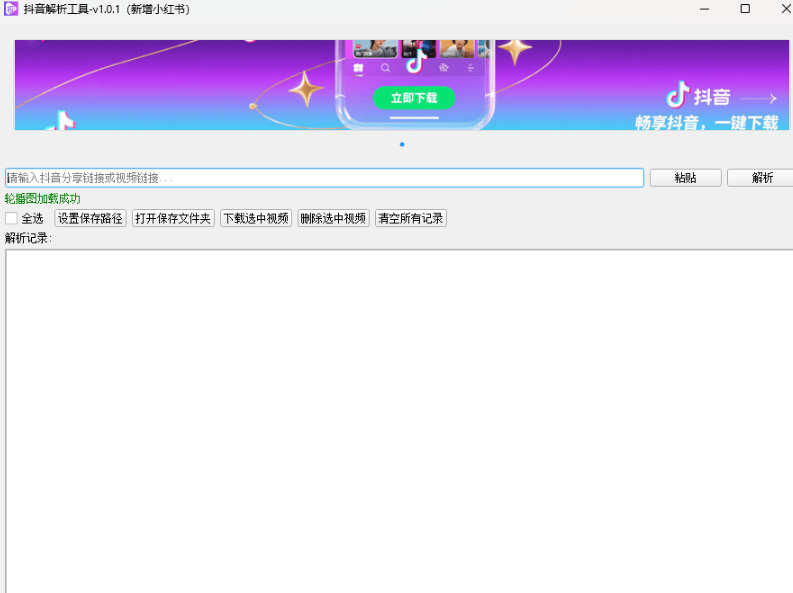Click inside the empty parse records list
793x593 pixels.
click(x=400, y=421)
